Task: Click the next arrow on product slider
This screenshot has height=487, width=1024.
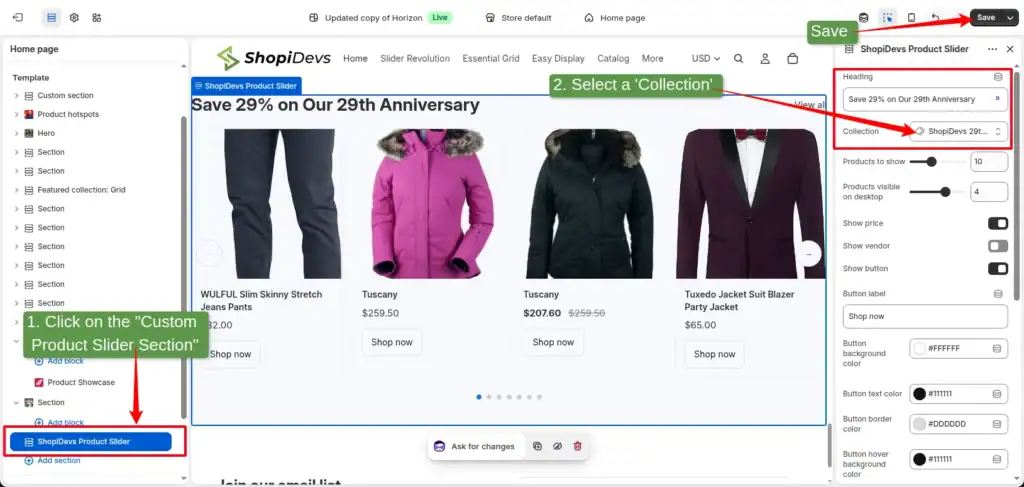Action: 809,253
